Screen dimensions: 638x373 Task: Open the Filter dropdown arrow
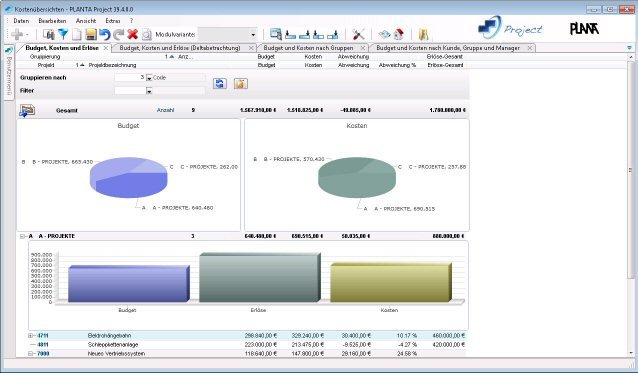coord(149,91)
